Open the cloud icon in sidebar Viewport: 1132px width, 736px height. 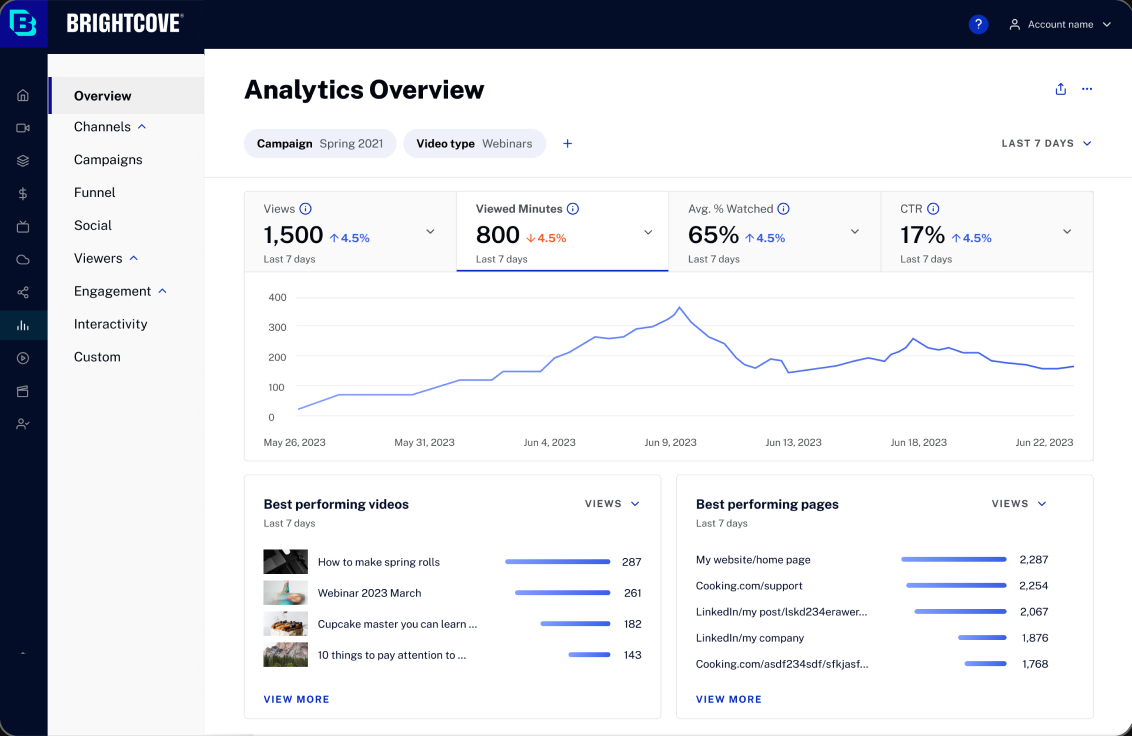23,259
